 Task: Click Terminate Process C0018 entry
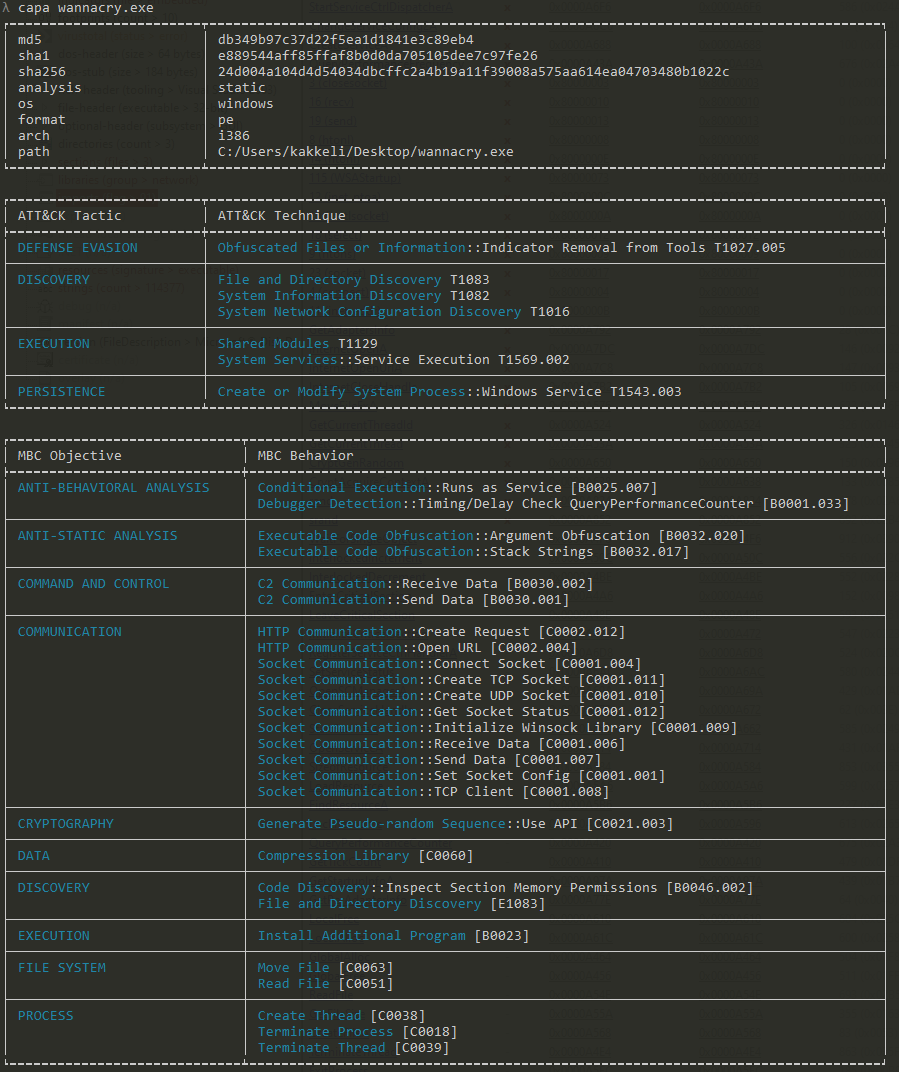(x=357, y=1032)
